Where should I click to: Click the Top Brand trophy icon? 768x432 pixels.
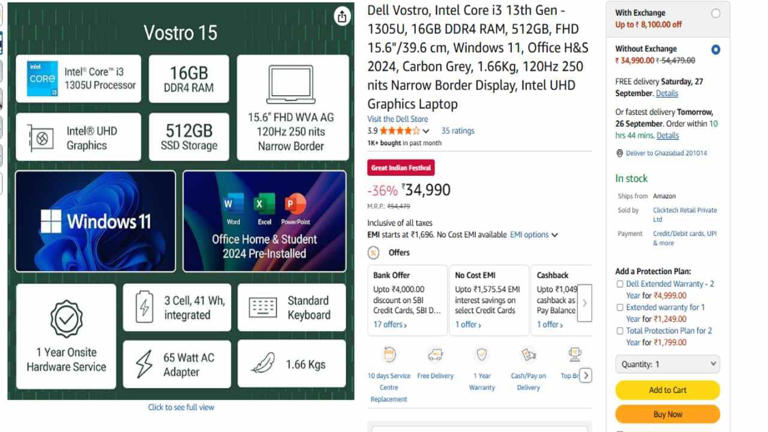[574, 355]
